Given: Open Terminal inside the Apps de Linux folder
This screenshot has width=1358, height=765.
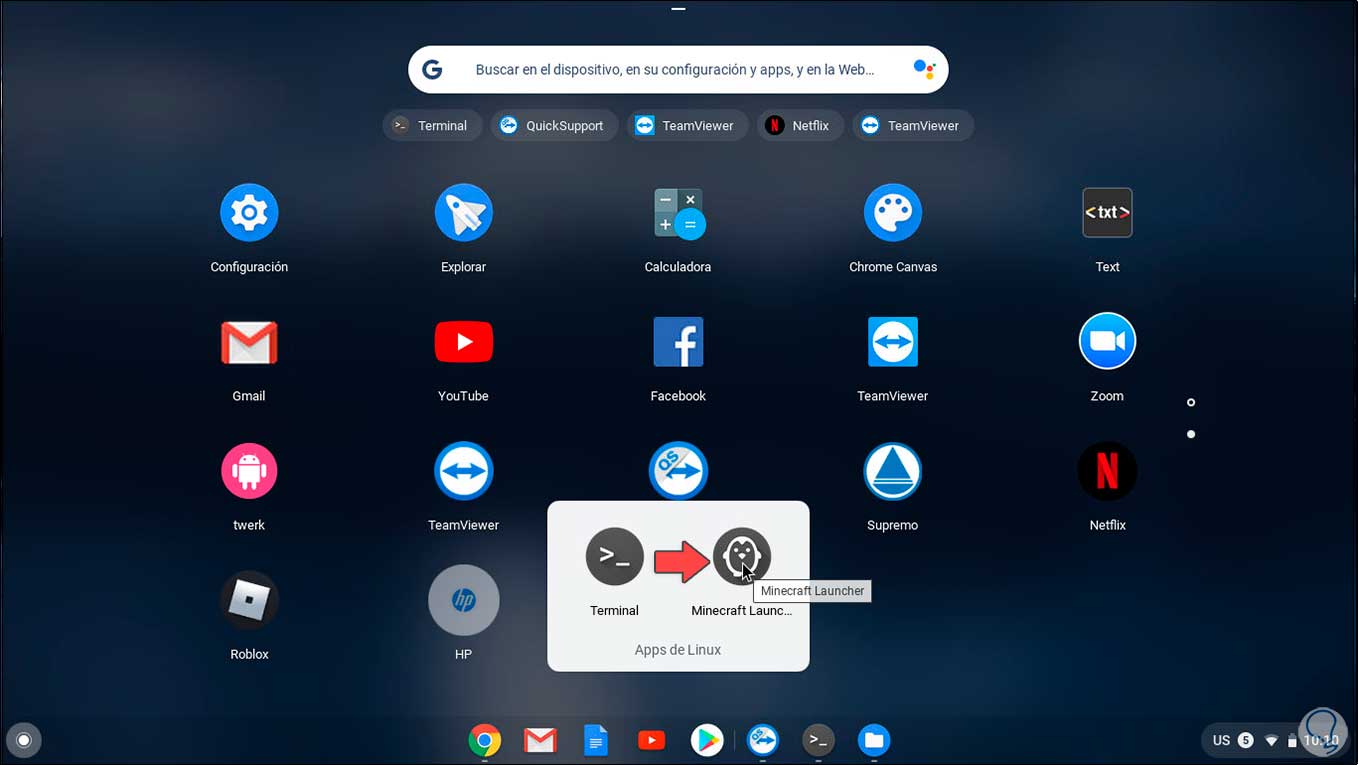Looking at the screenshot, I should pos(614,557).
